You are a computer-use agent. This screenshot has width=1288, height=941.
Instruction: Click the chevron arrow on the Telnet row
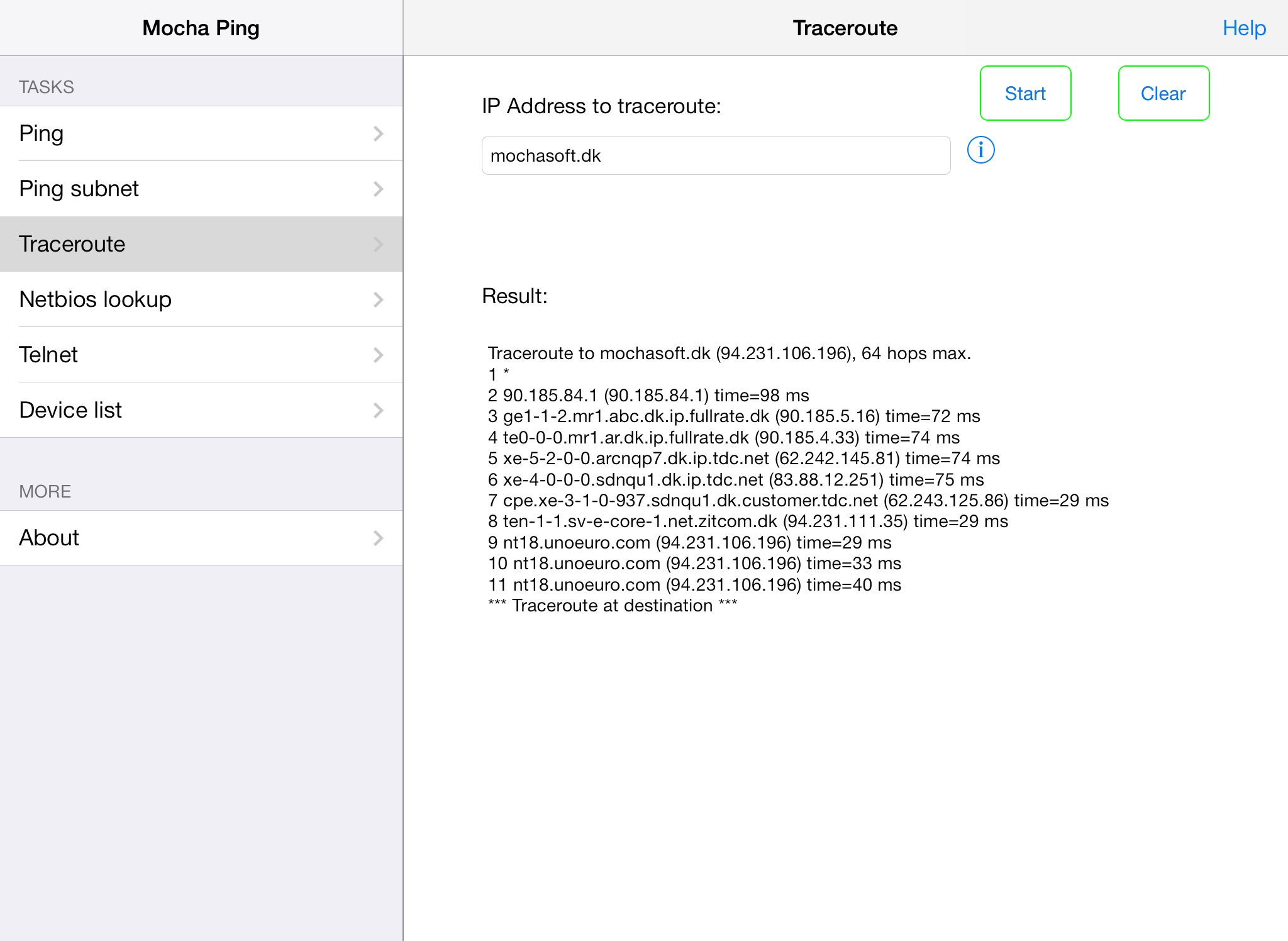pos(378,355)
